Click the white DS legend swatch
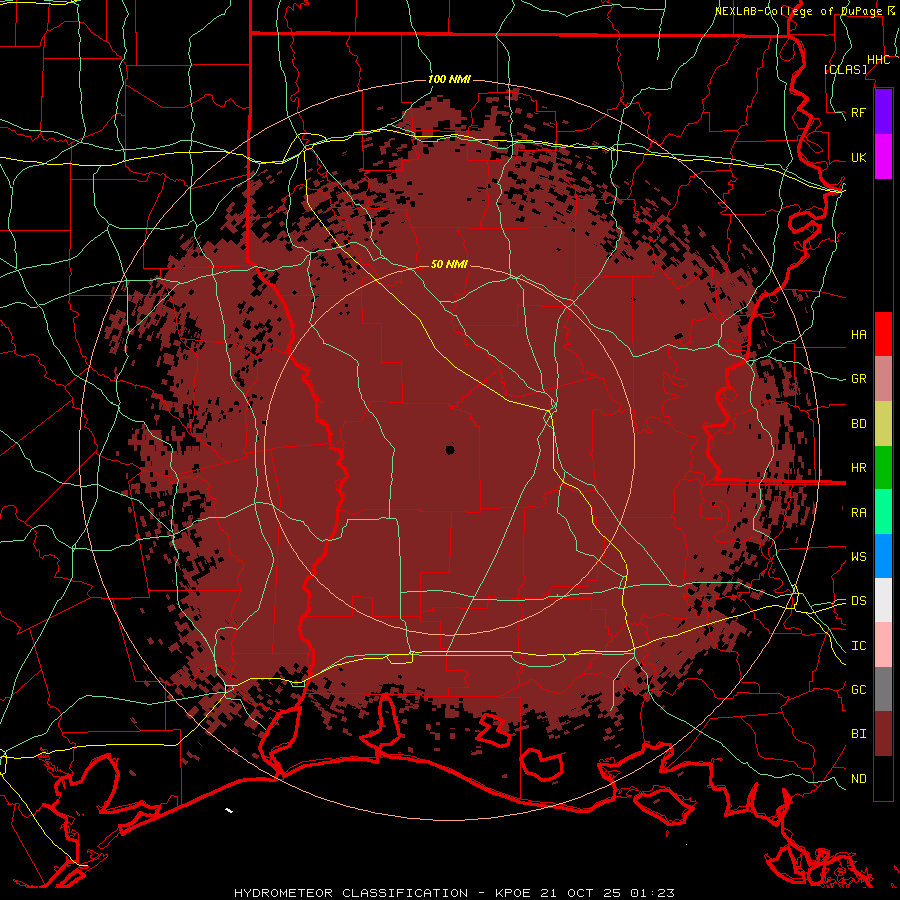 [883, 600]
